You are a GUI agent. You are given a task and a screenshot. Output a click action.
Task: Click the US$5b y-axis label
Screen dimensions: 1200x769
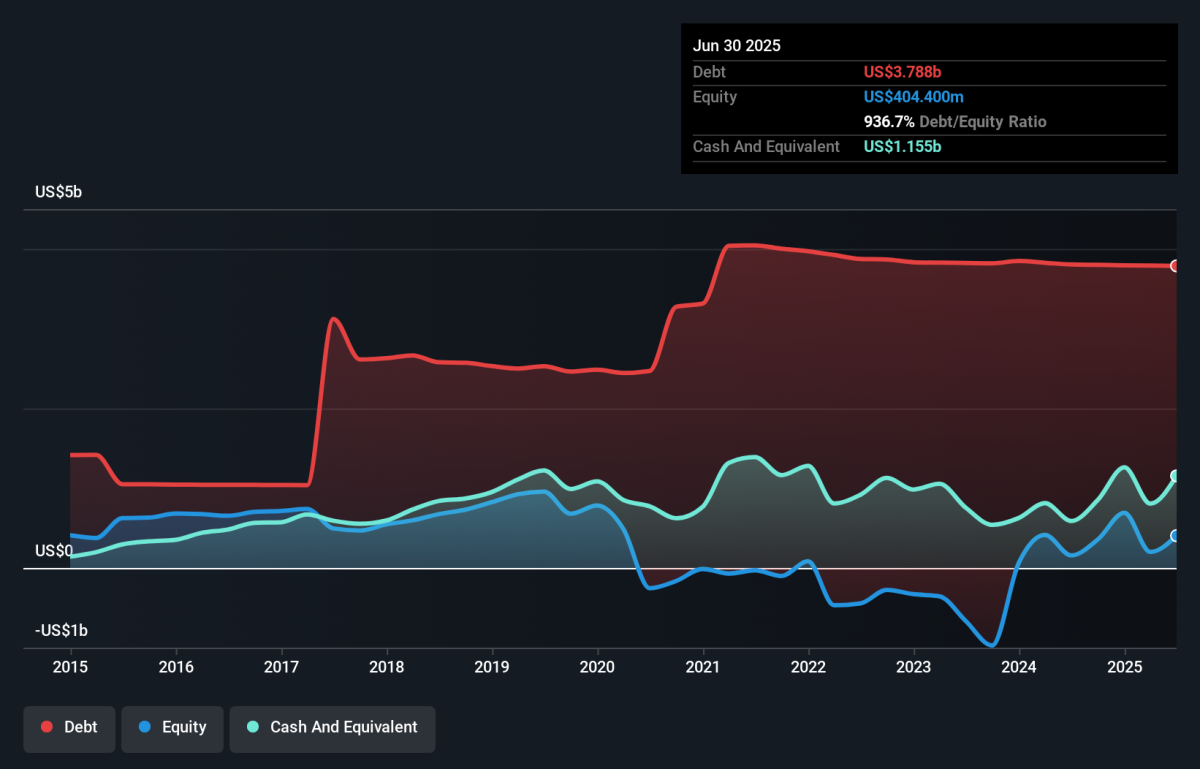point(58,192)
